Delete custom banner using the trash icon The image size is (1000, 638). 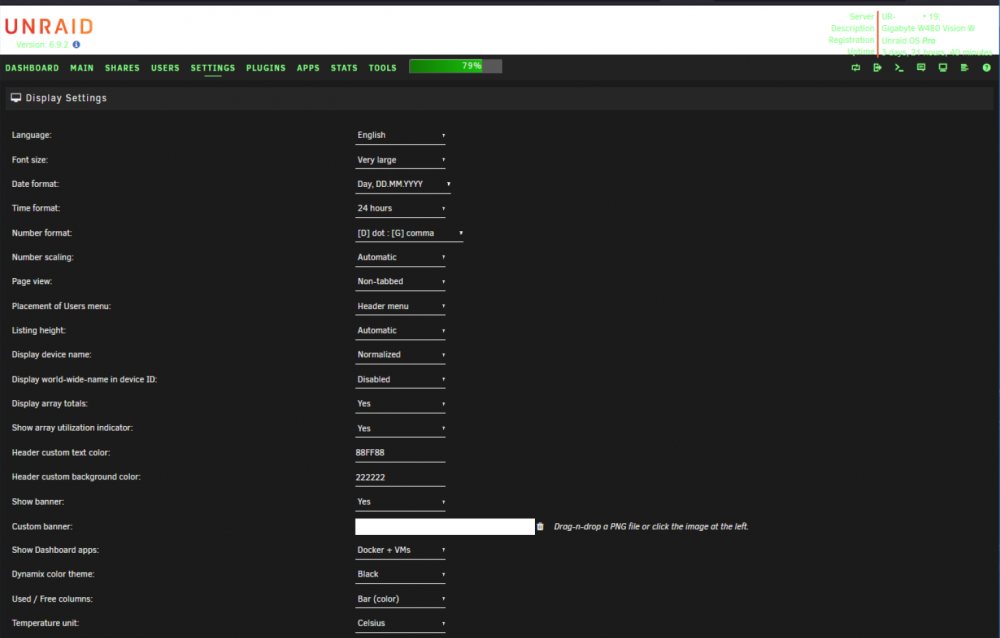click(x=540, y=526)
